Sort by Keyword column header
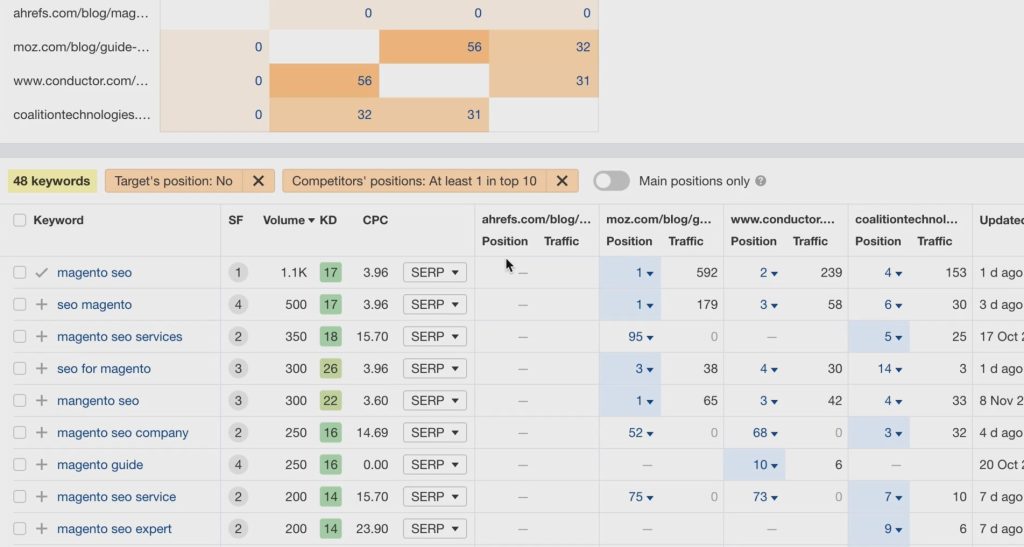Image resolution: width=1024 pixels, height=547 pixels. point(58,220)
